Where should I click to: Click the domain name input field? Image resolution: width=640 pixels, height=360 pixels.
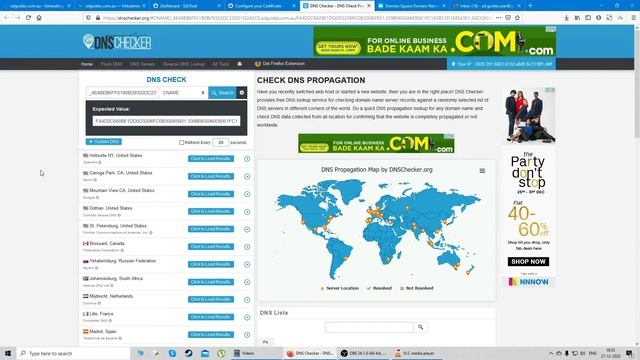(122, 93)
